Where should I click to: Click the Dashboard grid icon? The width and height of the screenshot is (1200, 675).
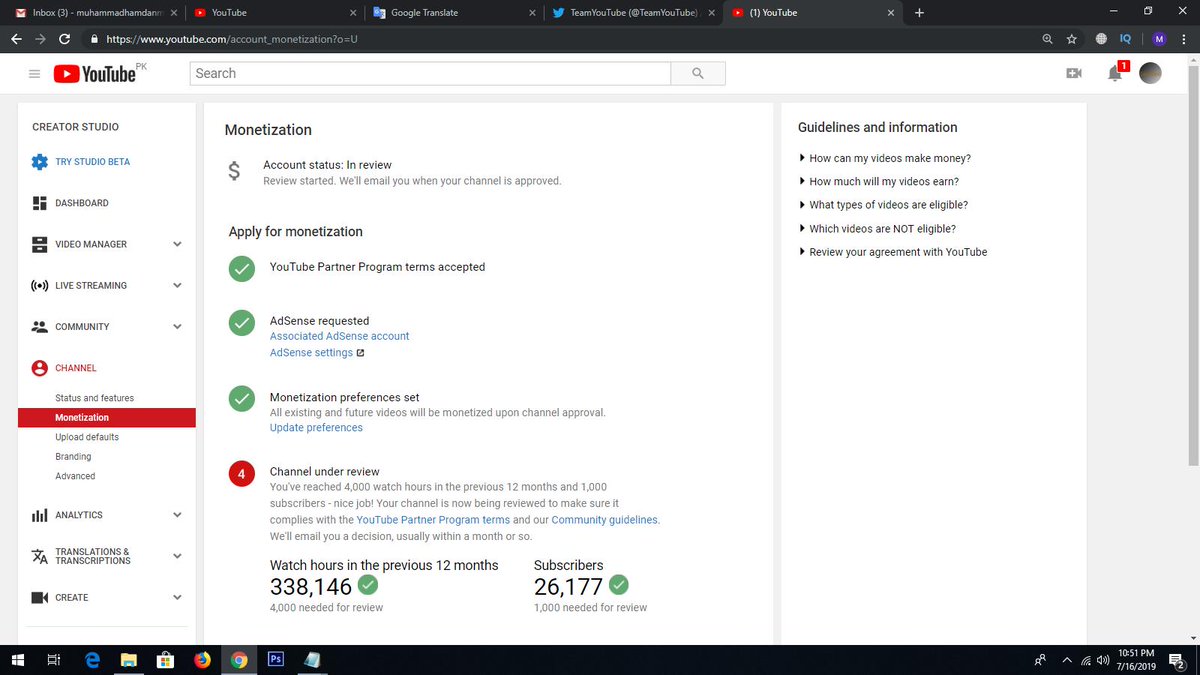point(40,203)
